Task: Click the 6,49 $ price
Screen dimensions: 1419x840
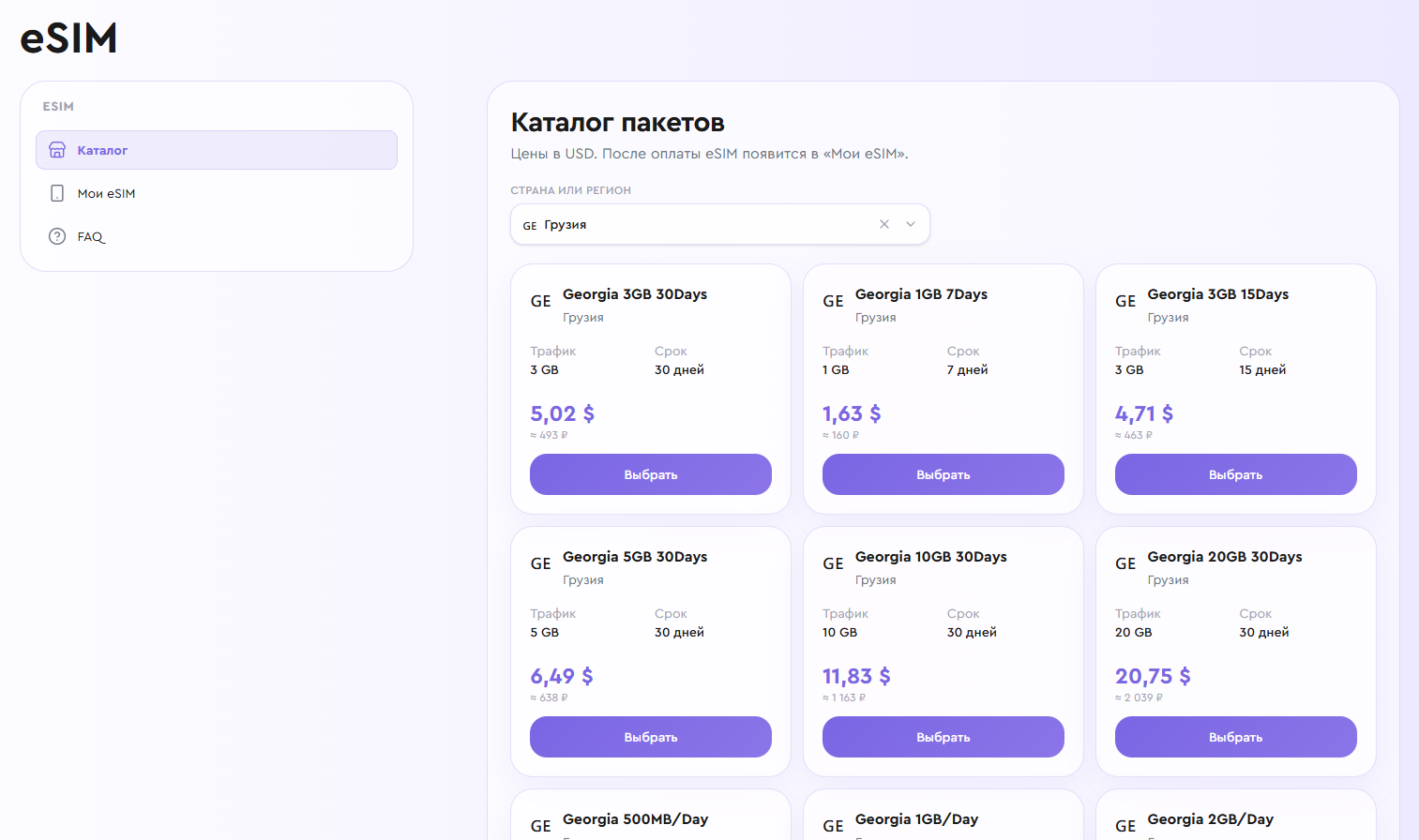Action: point(562,676)
